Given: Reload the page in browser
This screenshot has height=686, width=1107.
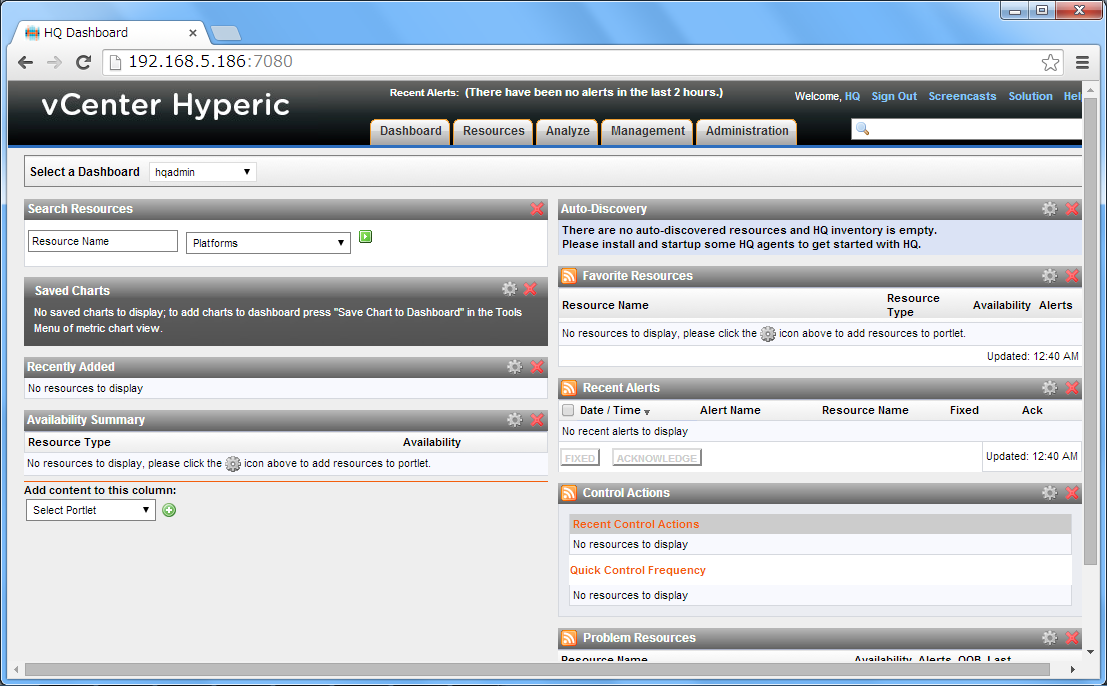Looking at the screenshot, I should [83, 62].
